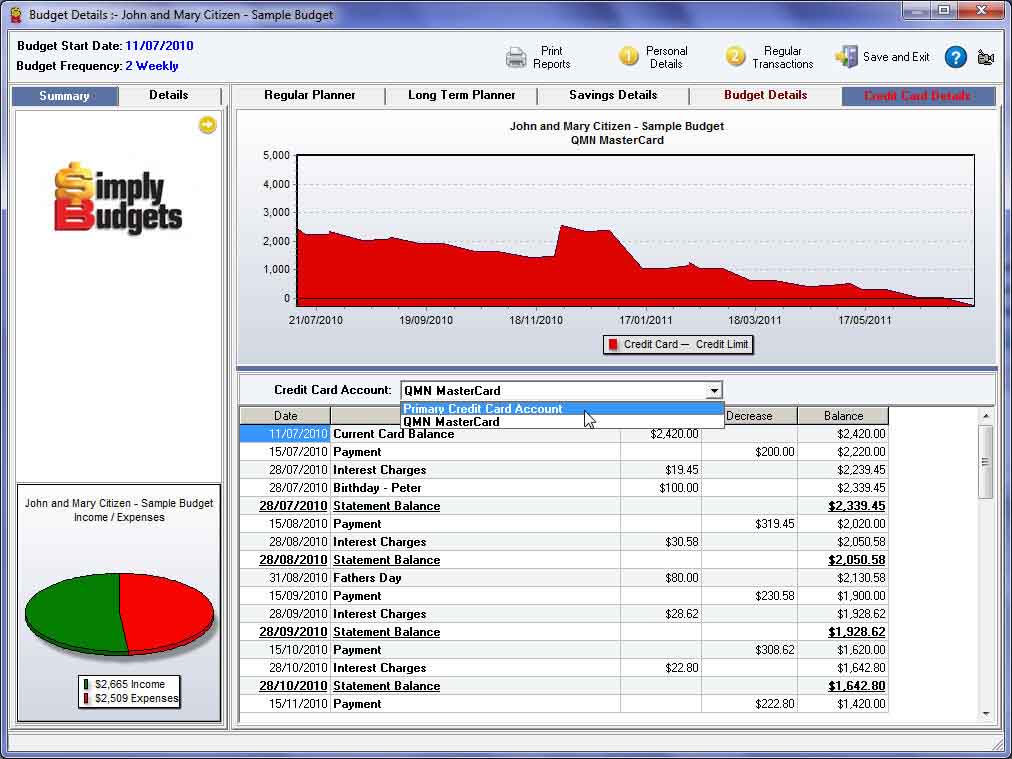The image size is (1012, 759).
Task: Click the table vertical scrollbar thumb
Action: coord(986,461)
